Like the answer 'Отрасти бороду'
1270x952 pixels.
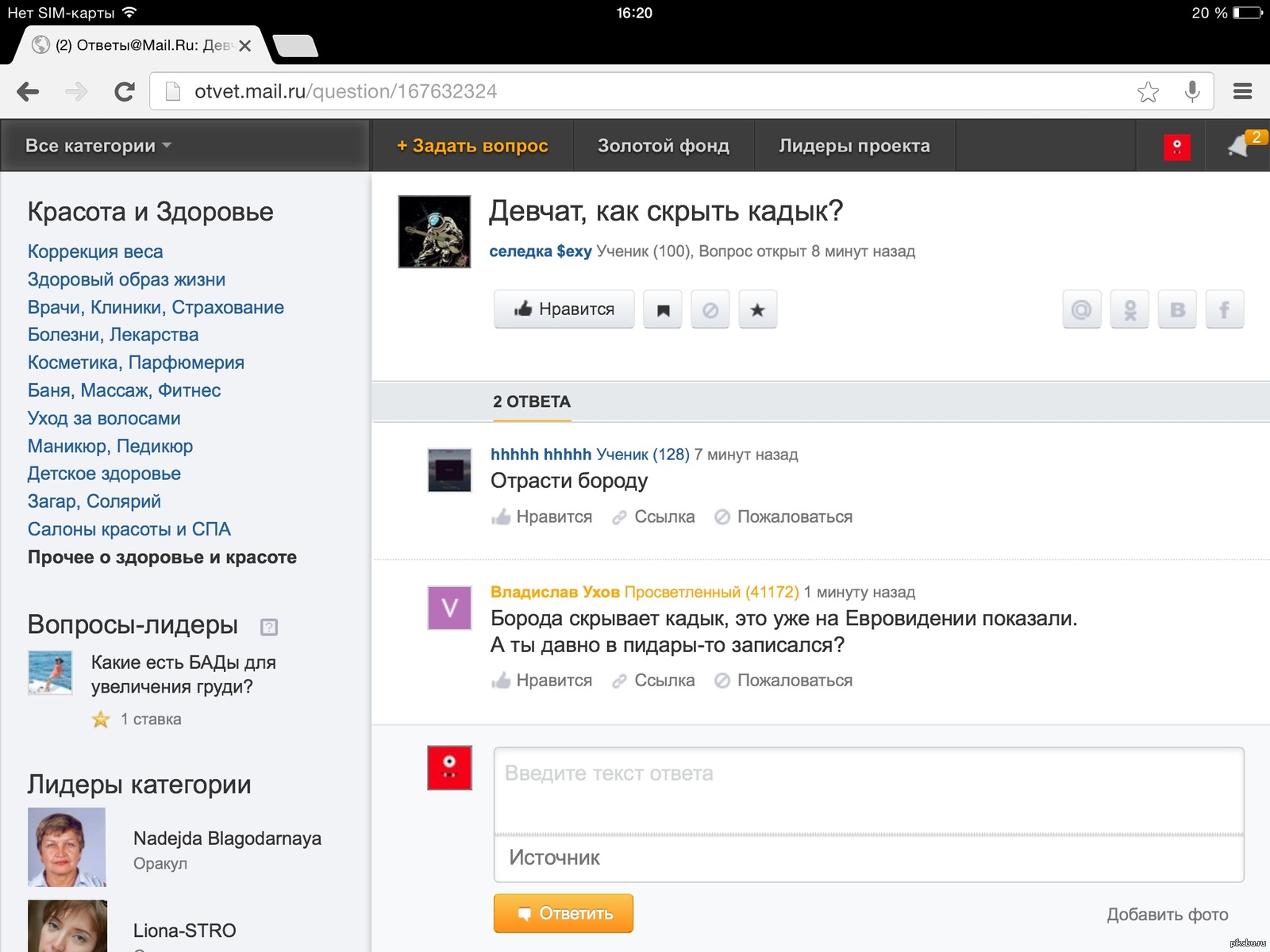pyautogui.click(x=542, y=517)
